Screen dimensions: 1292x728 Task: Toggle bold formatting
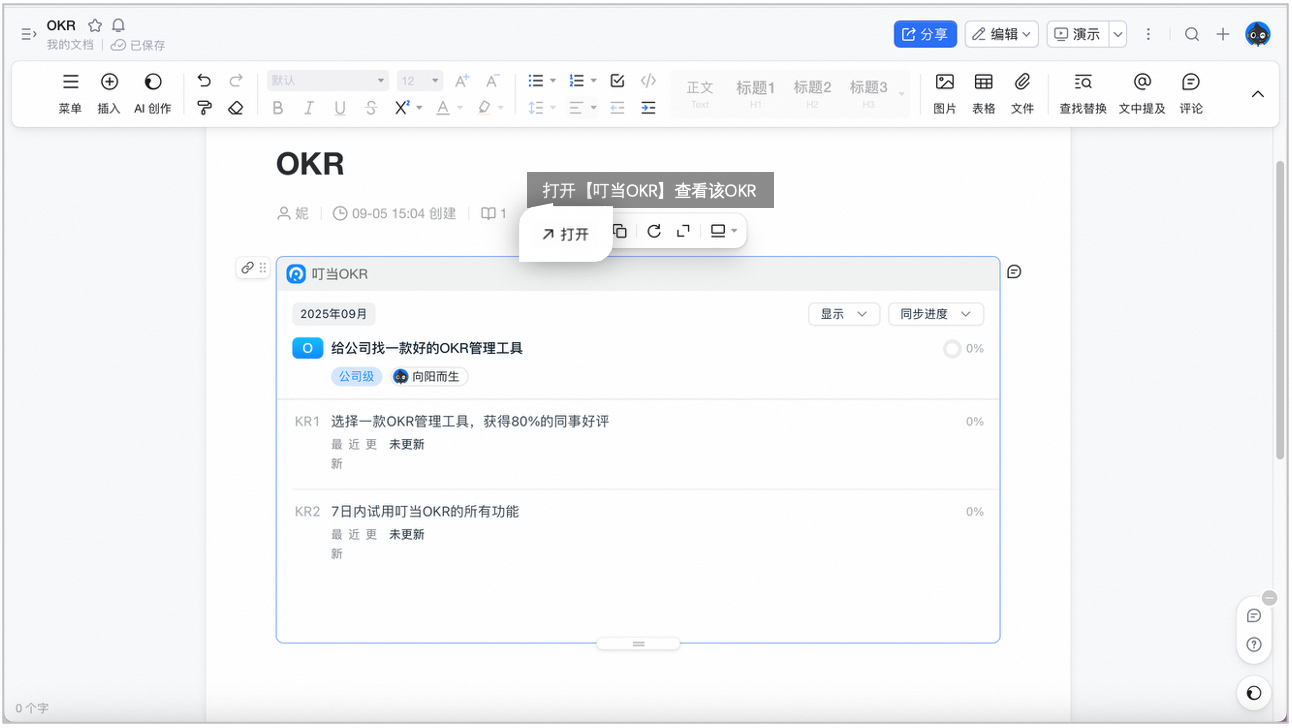(x=278, y=108)
